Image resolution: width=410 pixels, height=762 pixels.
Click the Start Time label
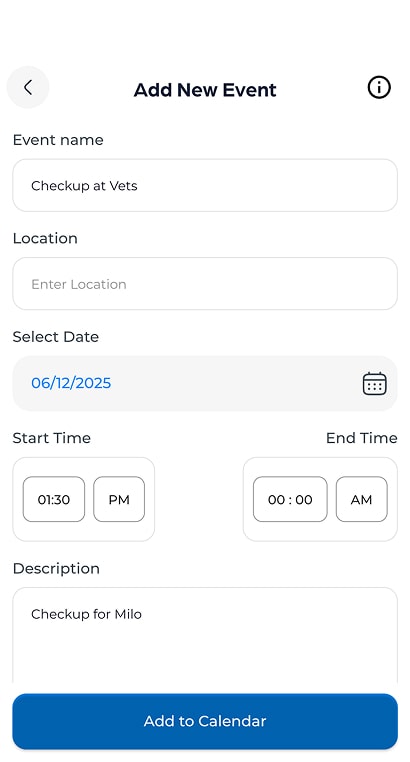(51, 438)
